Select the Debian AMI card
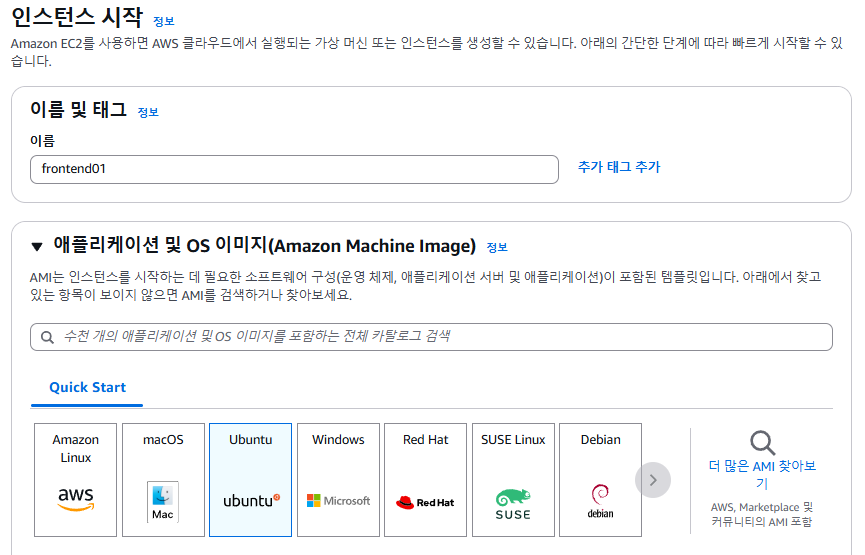Image resolution: width=865 pixels, height=555 pixels. [x=600, y=479]
